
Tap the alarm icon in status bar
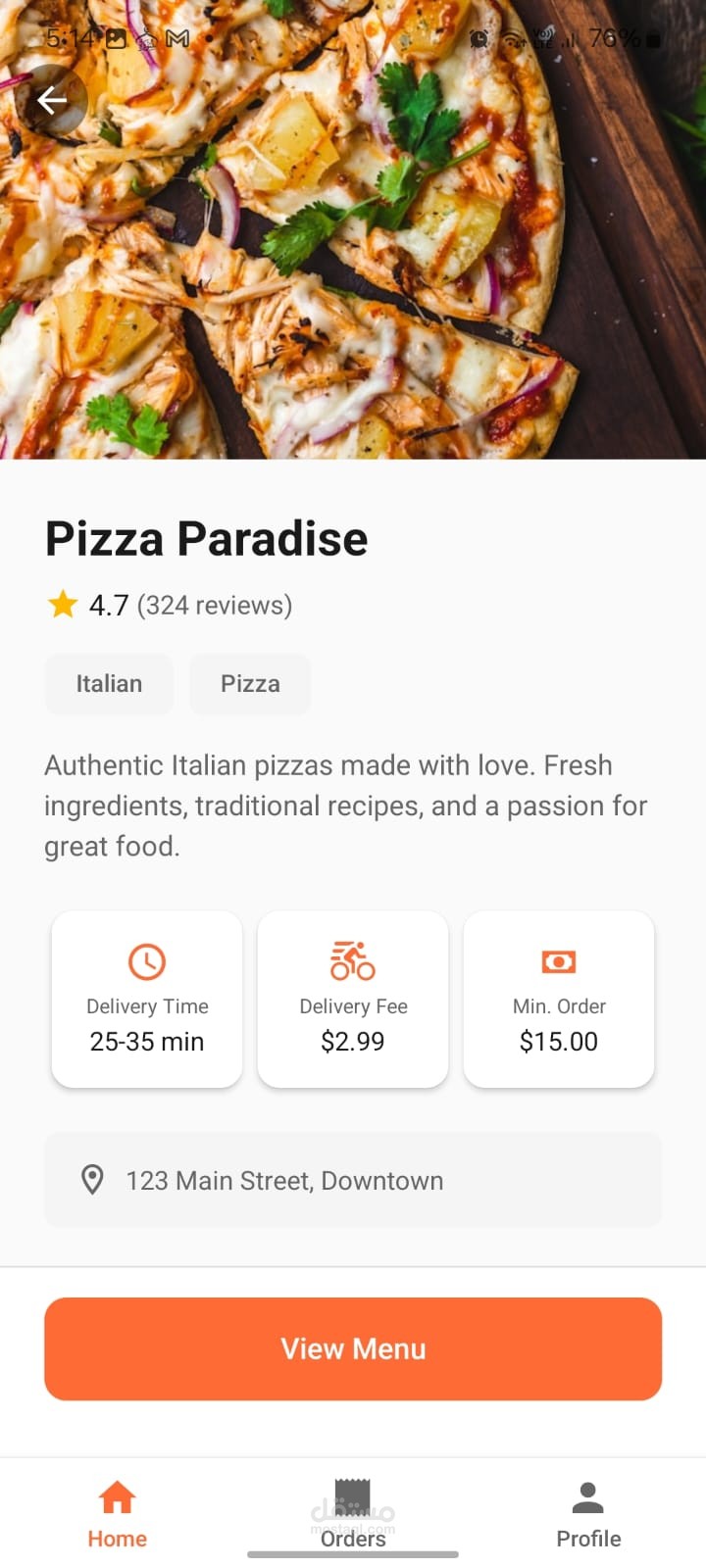(479, 39)
